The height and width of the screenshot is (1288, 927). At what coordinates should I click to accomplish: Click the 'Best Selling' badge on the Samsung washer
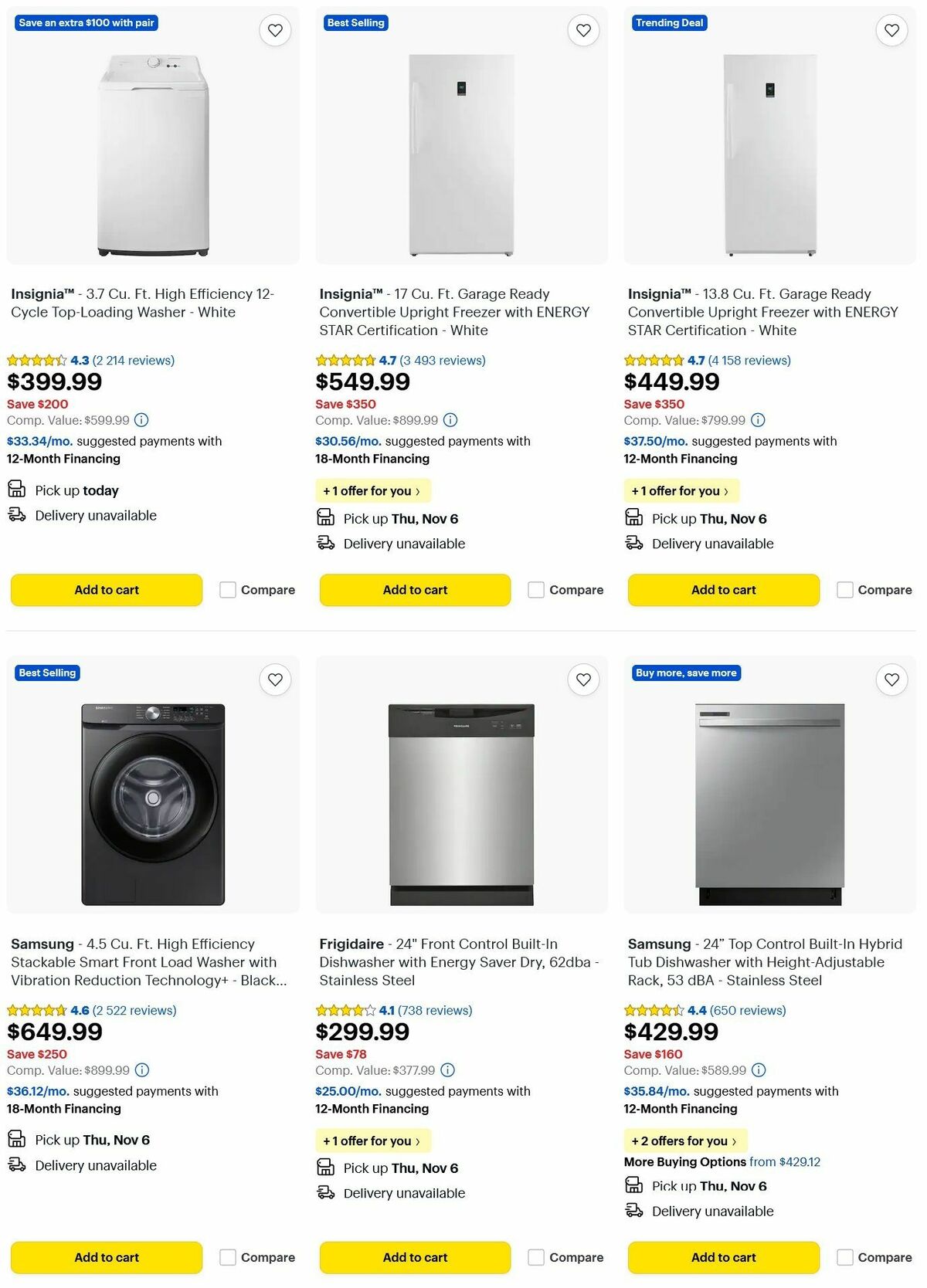pos(48,673)
